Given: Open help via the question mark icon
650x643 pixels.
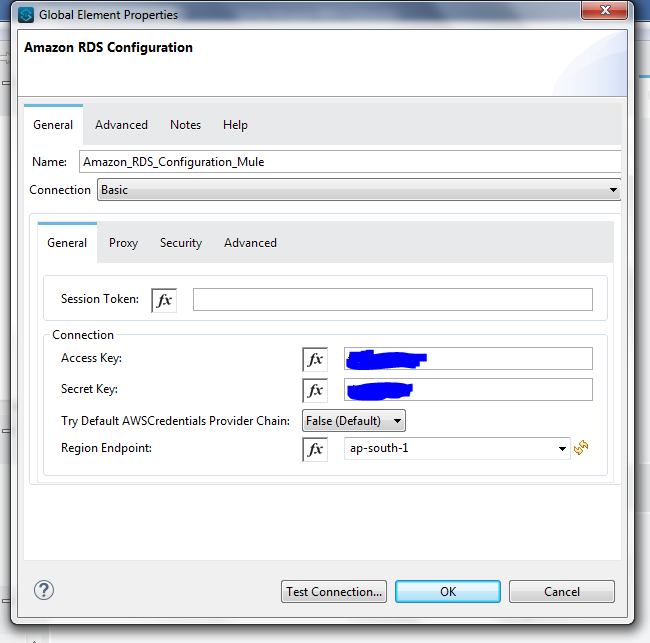Looking at the screenshot, I should [x=44, y=590].
